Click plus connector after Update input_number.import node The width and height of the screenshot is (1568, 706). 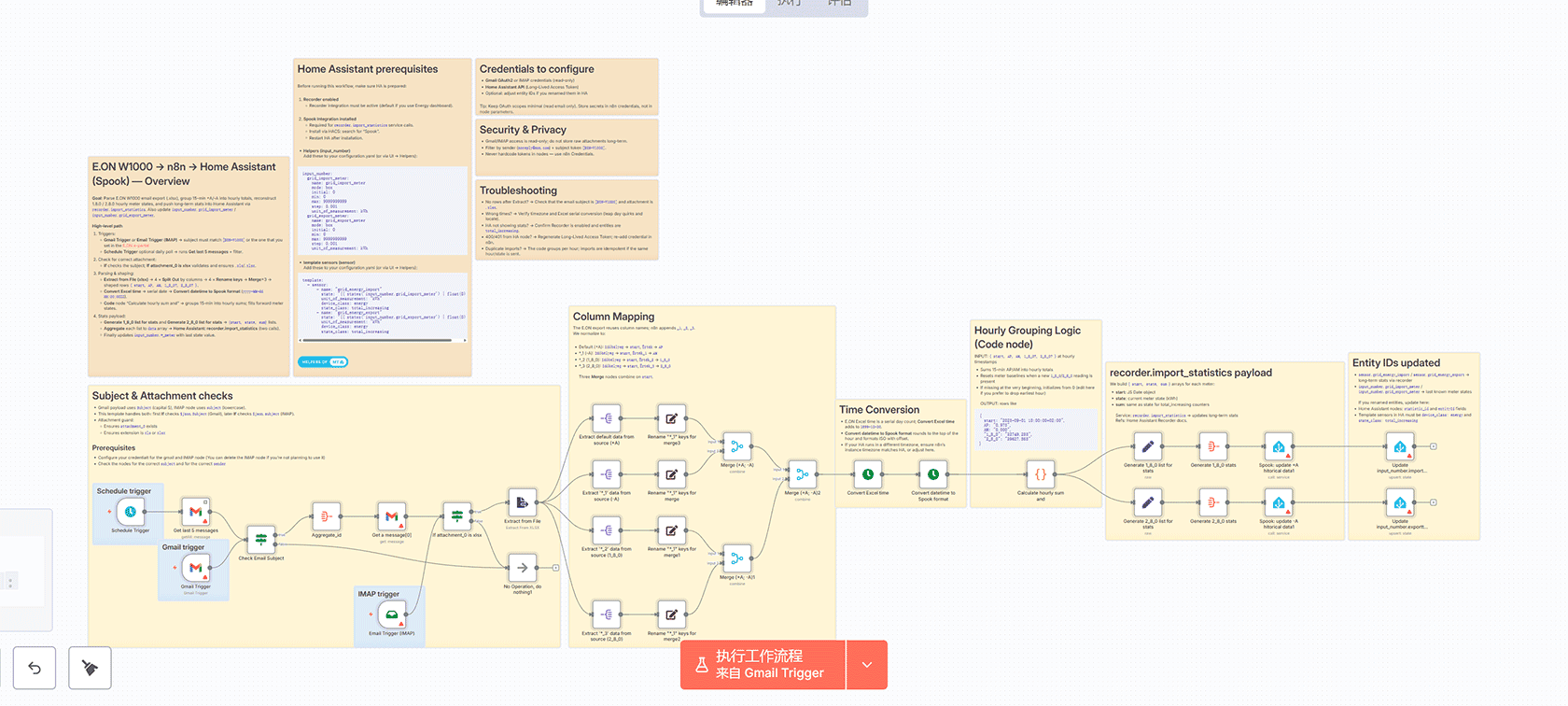click(1434, 446)
